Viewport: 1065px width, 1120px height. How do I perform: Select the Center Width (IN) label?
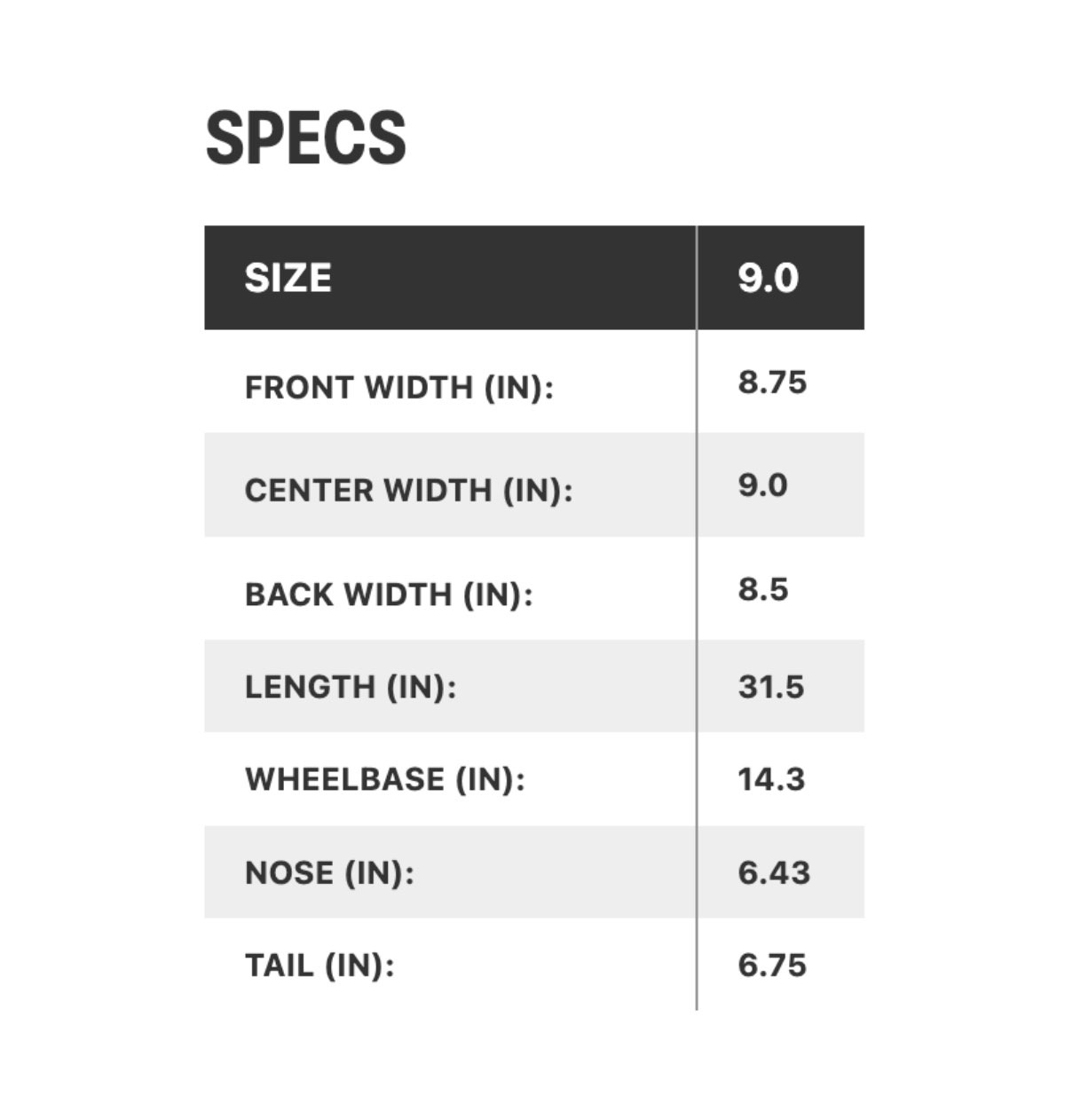tap(408, 491)
